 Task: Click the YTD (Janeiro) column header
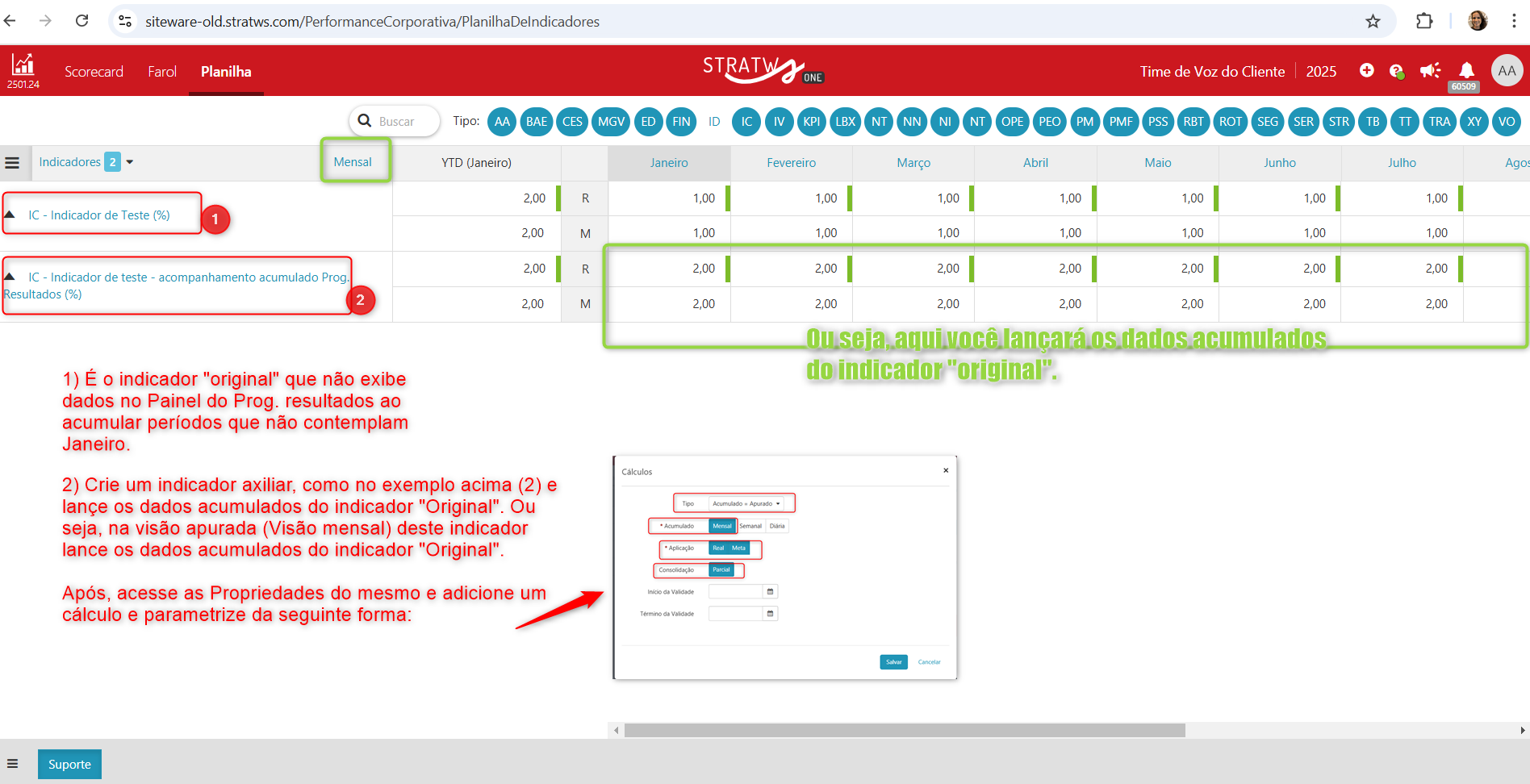point(476,162)
